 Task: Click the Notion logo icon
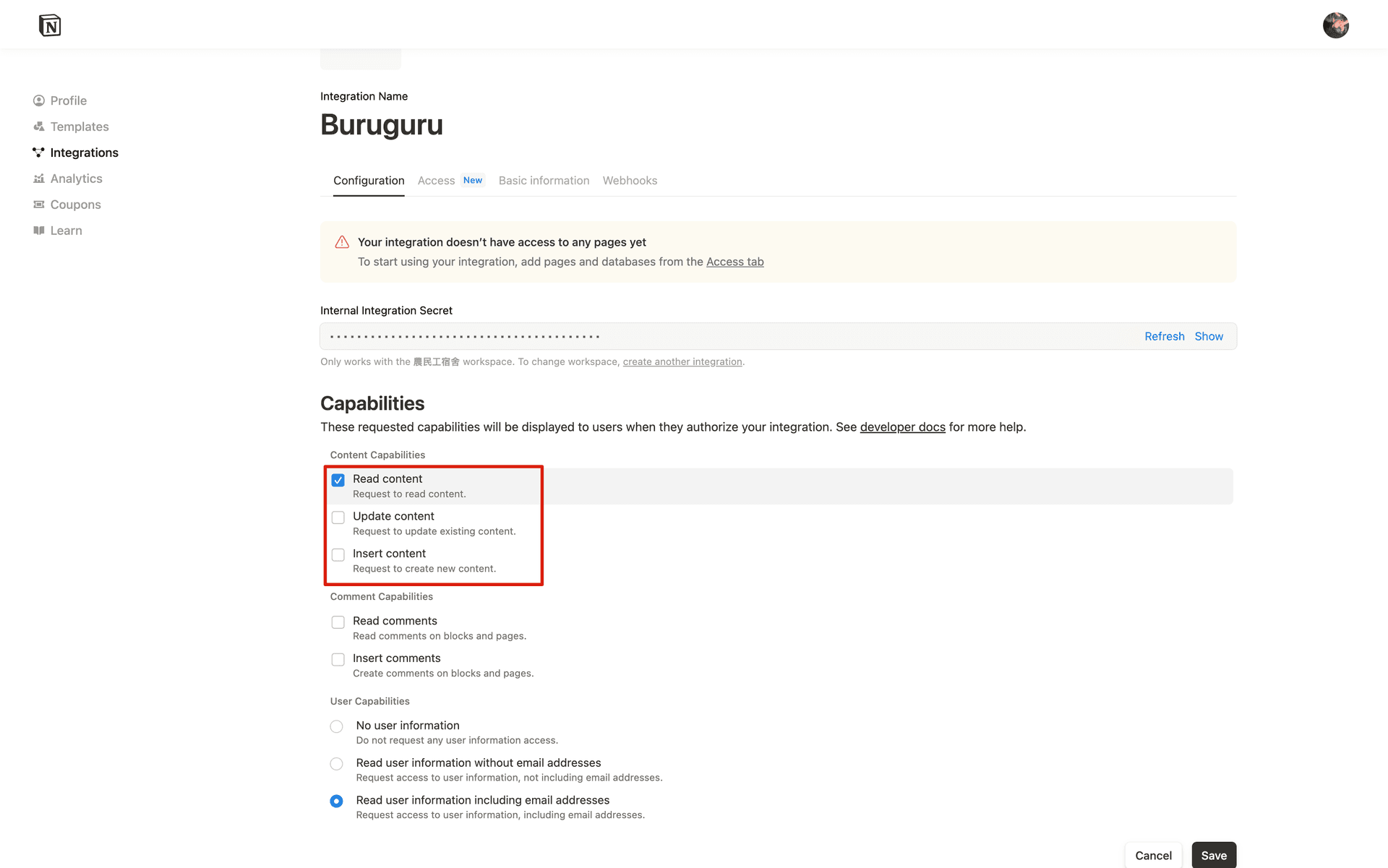click(50, 25)
